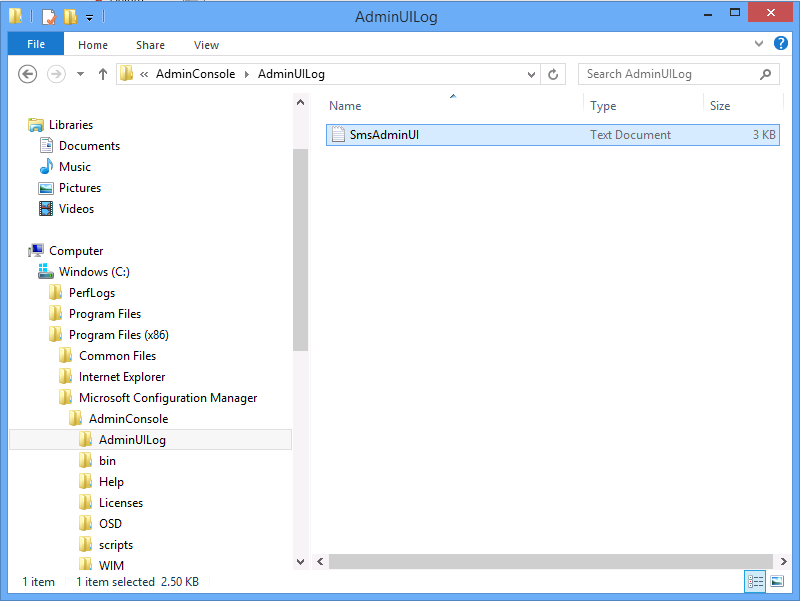
Task: Open the Videos library
Action: point(77,209)
